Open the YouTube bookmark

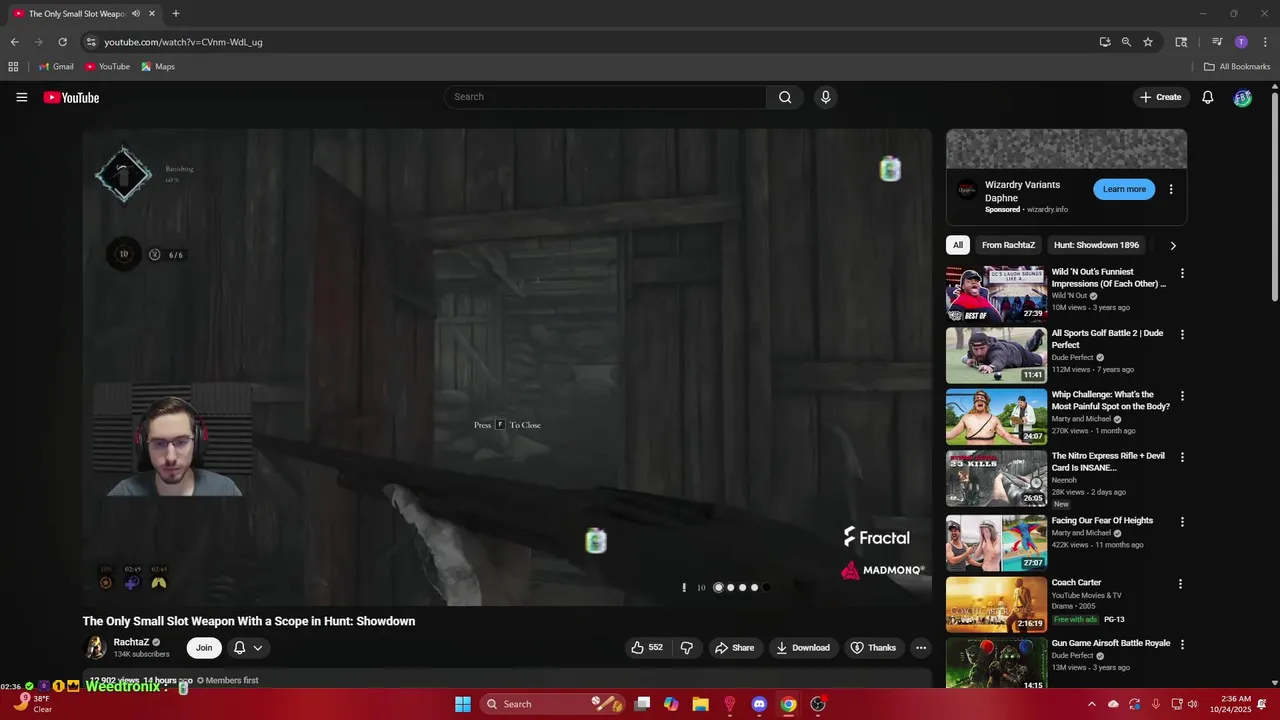coord(107,67)
